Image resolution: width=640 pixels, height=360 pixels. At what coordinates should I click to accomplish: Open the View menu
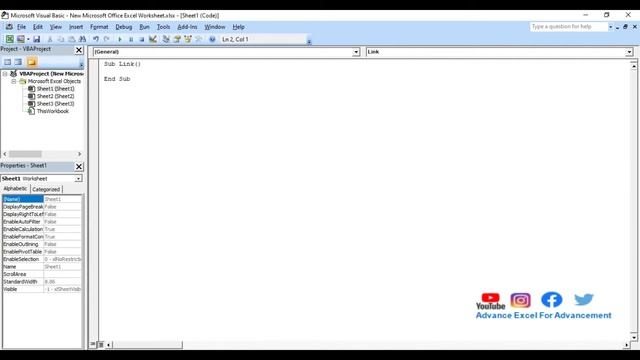(56, 27)
